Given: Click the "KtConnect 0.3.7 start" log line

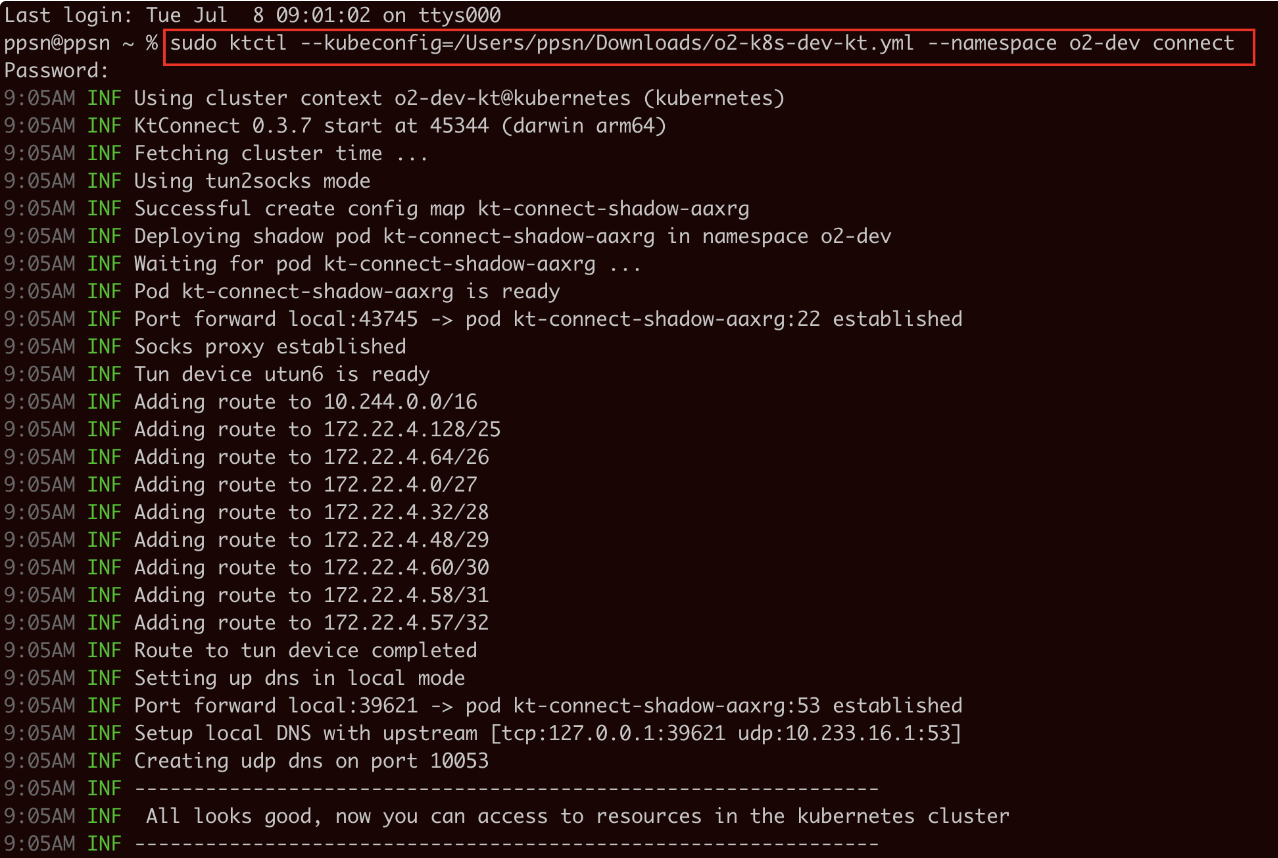Looking at the screenshot, I should [x=400, y=126].
